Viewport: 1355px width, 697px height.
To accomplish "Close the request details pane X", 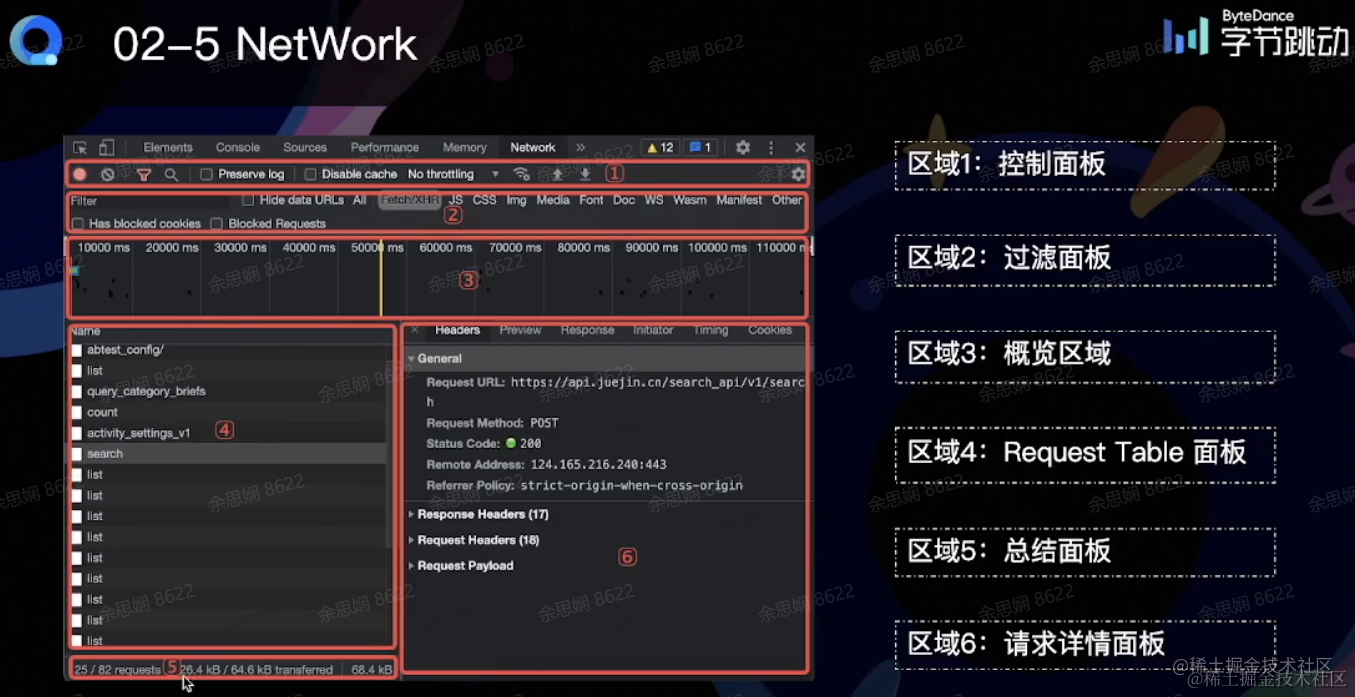I will [x=415, y=330].
